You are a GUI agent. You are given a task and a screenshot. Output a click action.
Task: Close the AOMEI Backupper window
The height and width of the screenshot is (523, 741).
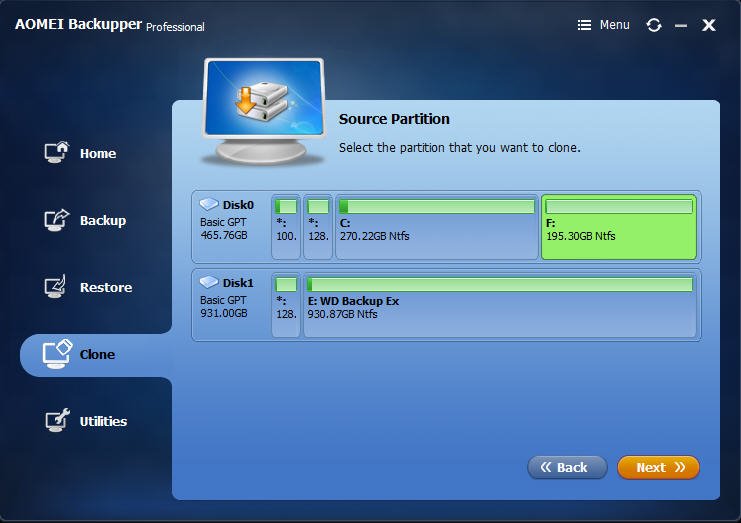click(708, 25)
